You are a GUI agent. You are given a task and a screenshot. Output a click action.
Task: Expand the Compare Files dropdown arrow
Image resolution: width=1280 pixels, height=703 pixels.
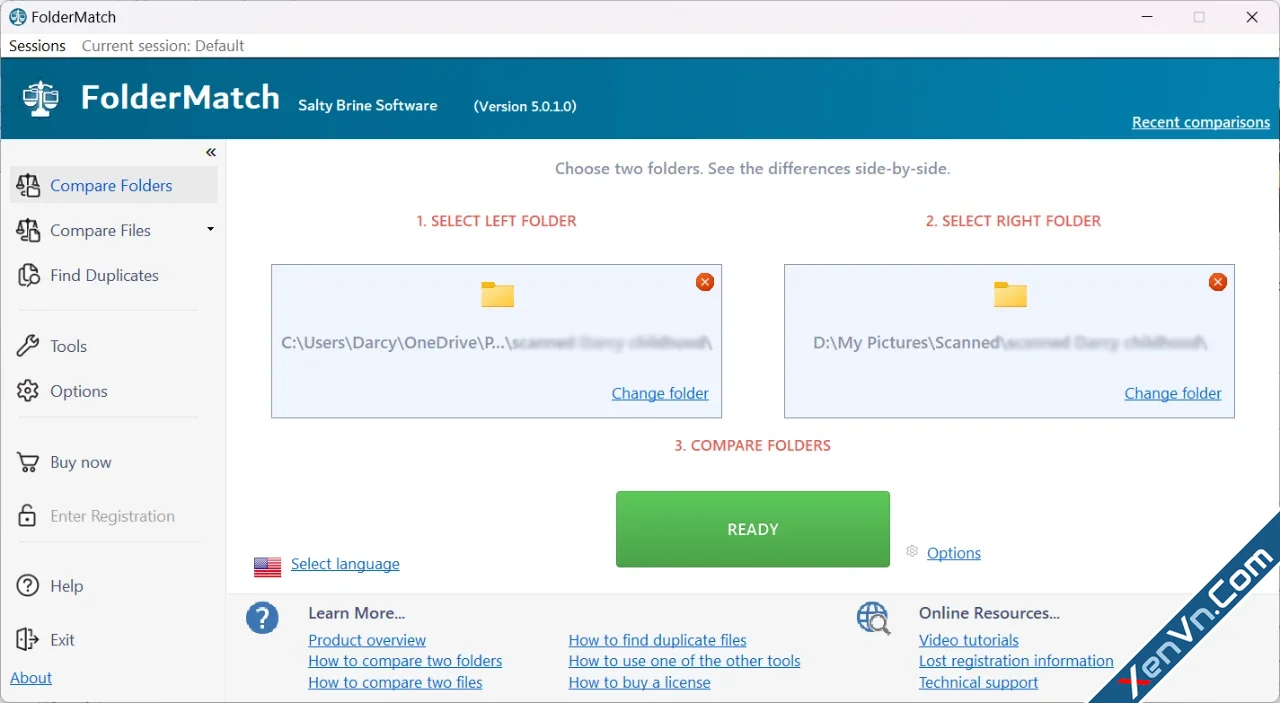(x=210, y=229)
